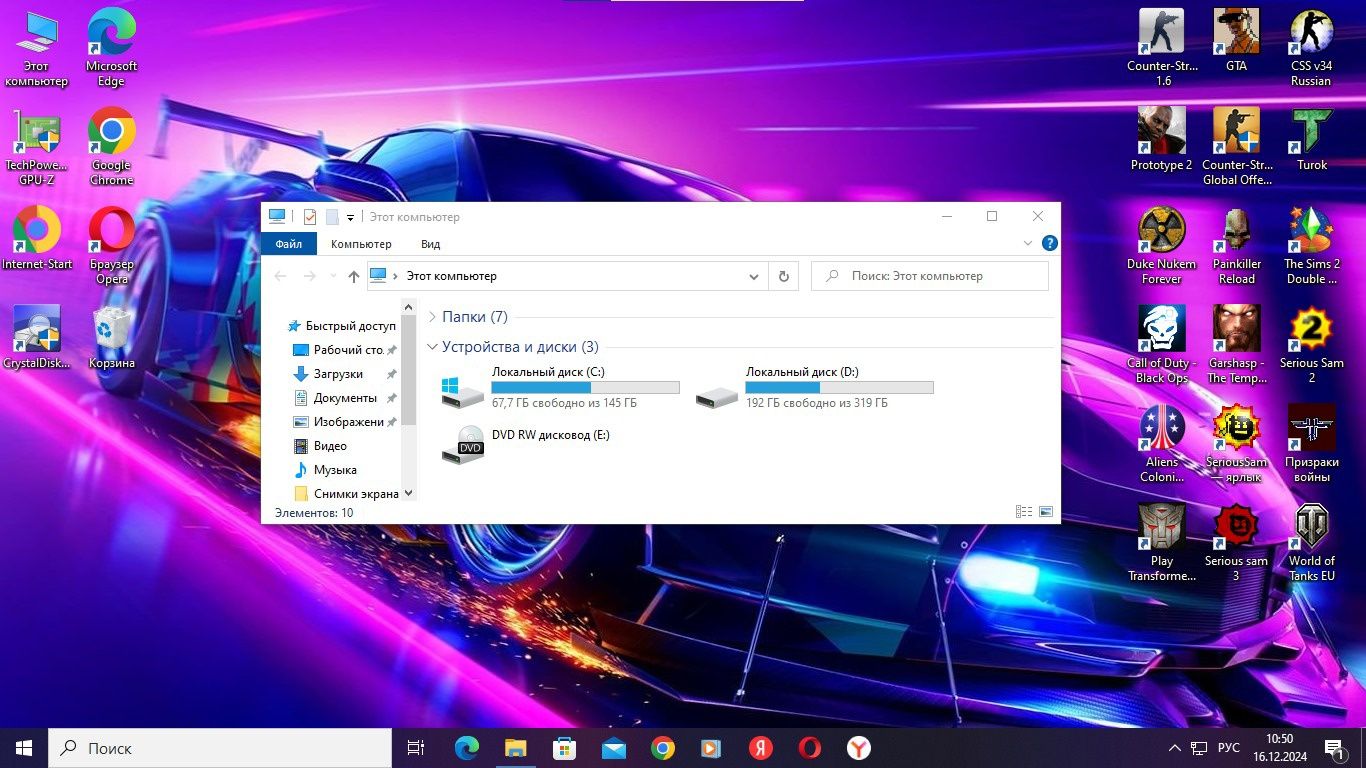Image resolution: width=1366 pixels, height=768 pixels.
Task: Click the Properties icon in quick access toolbar
Action: [309, 216]
